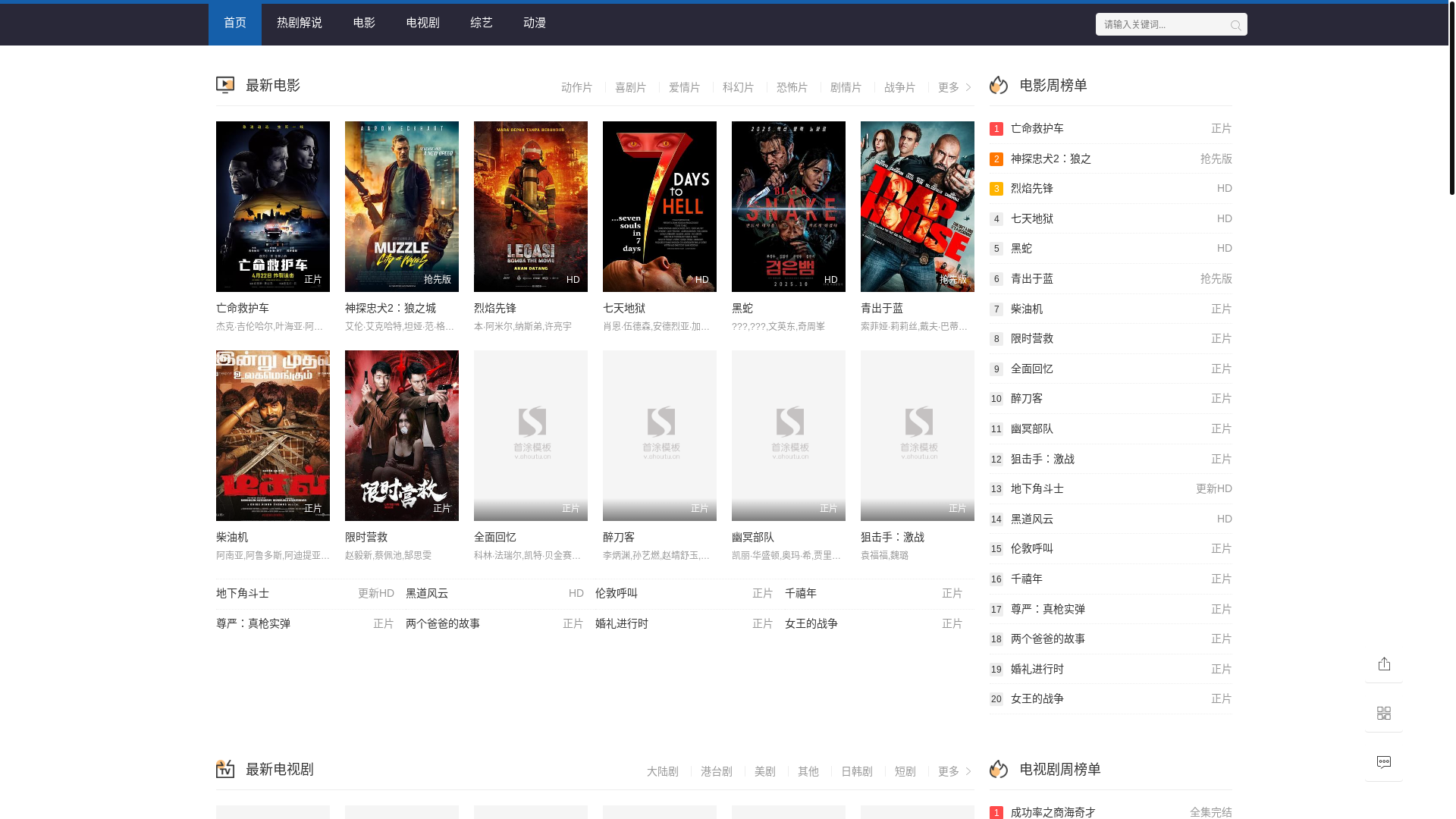Screen dimensions: 1456x819
Task: Click the search magnifier icon
Action: (x=1235, y=25)
